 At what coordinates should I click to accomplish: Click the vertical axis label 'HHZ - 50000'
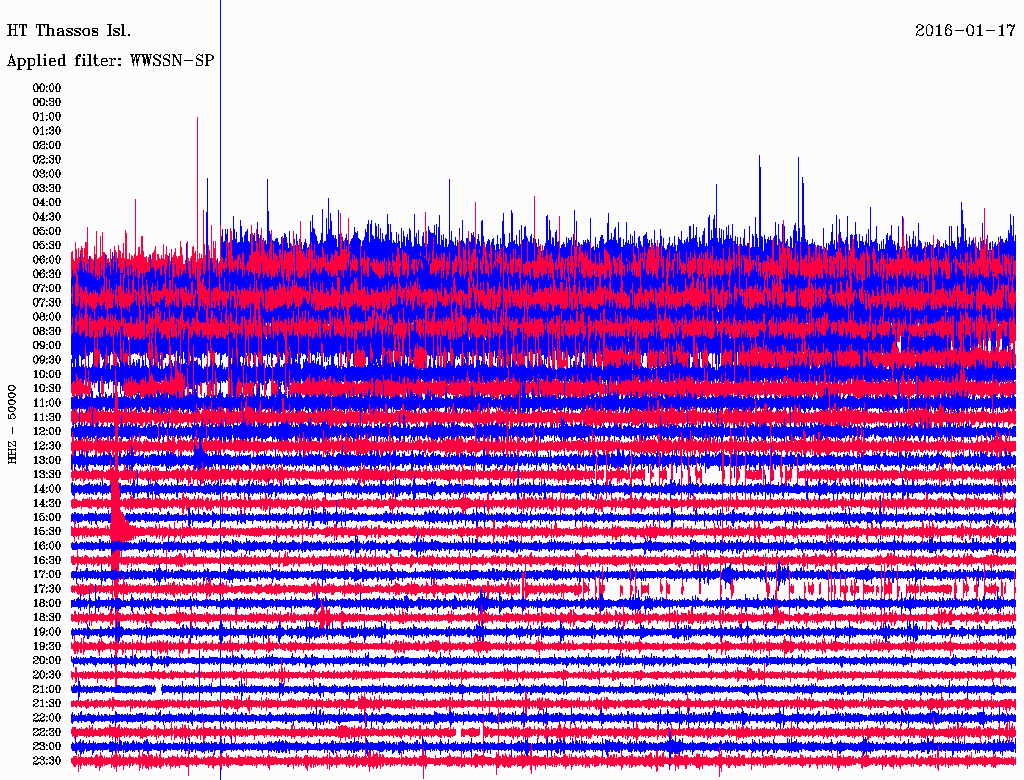point(12,424)
